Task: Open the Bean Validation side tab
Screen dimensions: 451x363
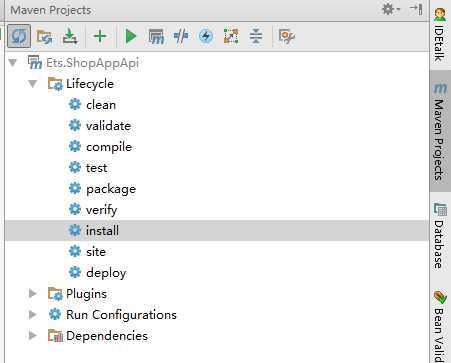Action: (x=440, y=326)
